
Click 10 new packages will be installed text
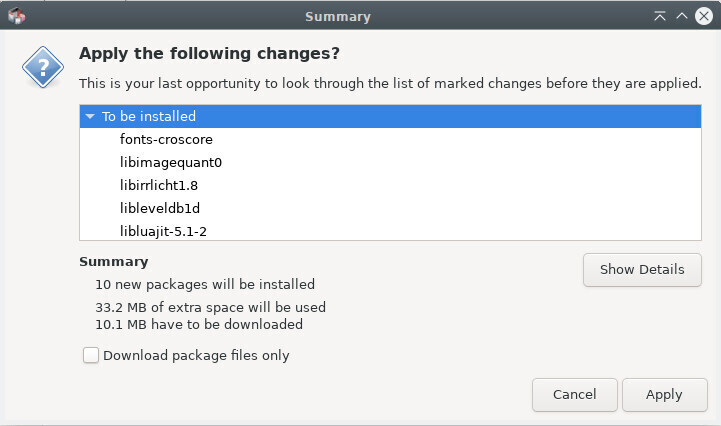[205, 284]
